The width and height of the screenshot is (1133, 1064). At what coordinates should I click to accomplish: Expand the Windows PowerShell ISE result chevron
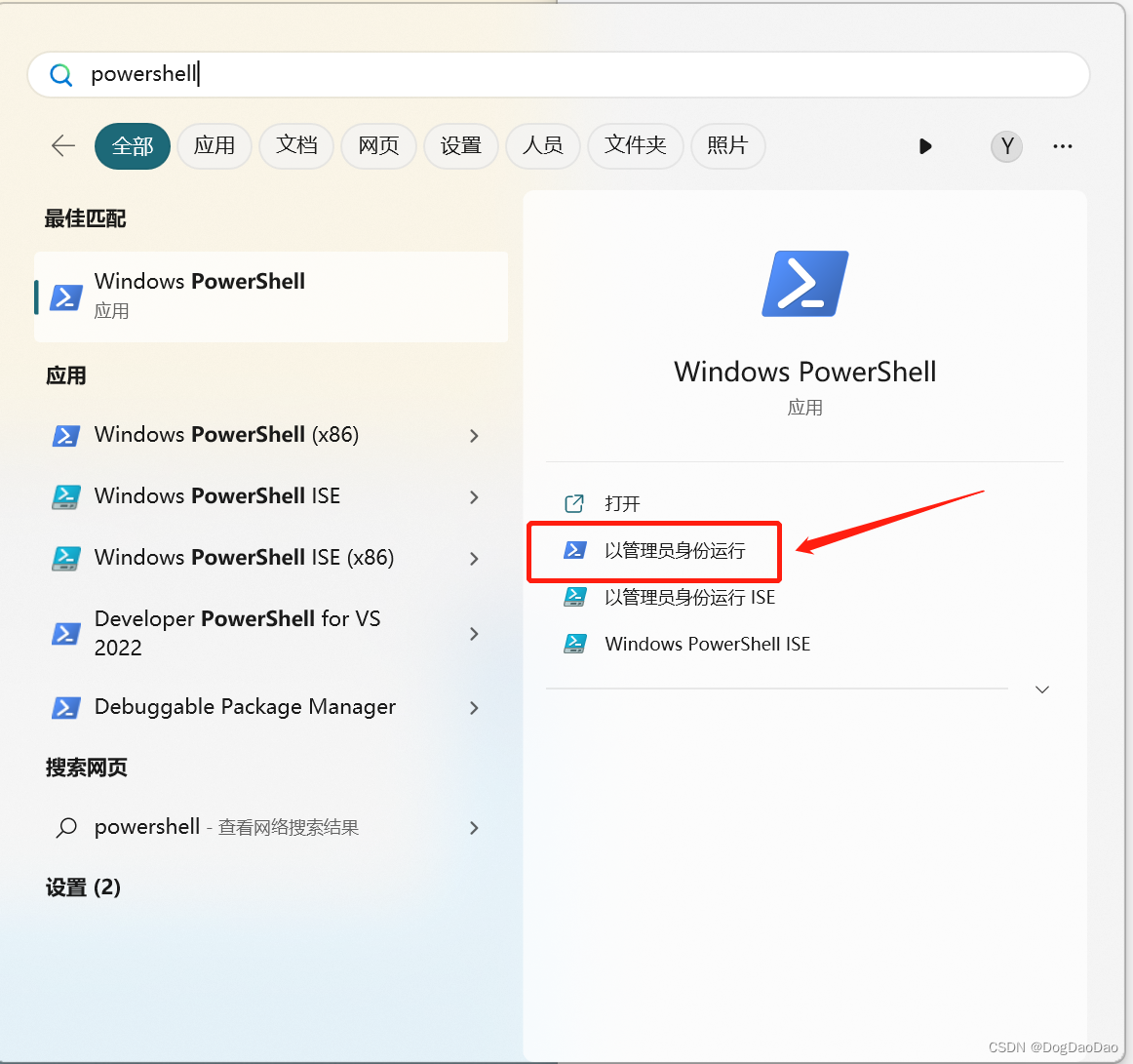tap(474, 497)
